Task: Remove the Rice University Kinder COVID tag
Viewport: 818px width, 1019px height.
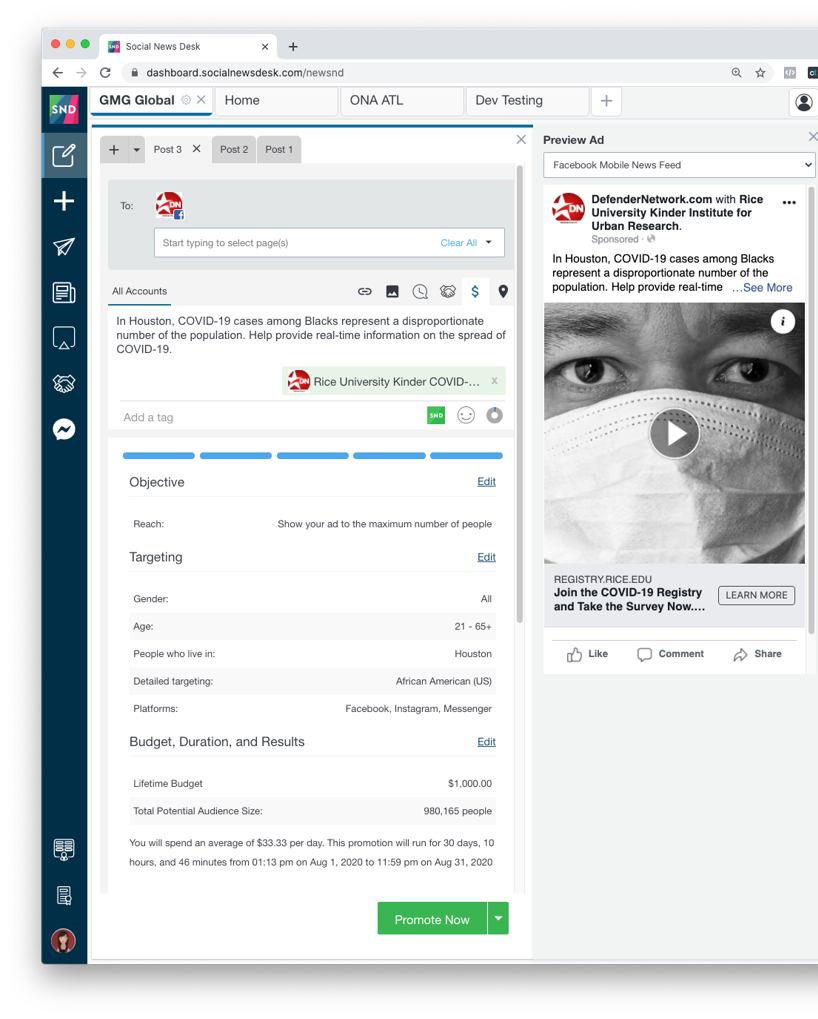Action: (494, 381)
